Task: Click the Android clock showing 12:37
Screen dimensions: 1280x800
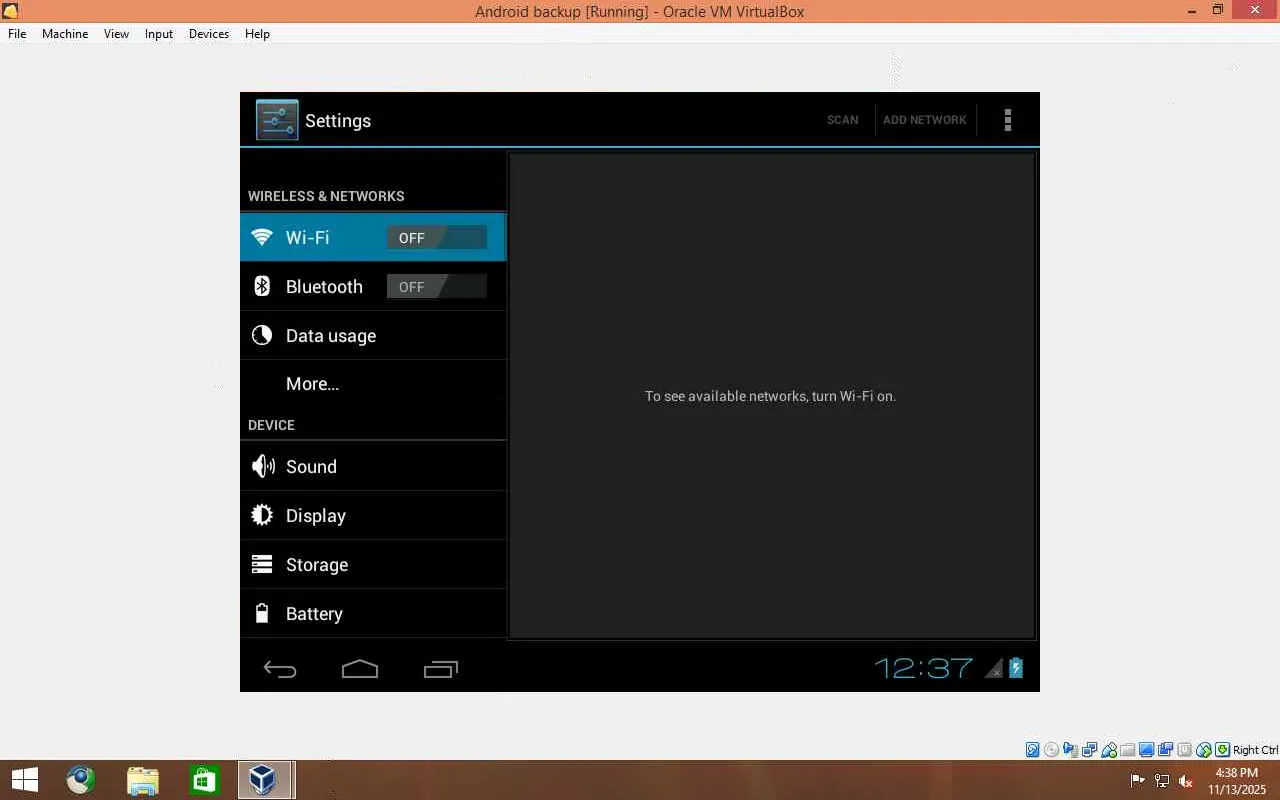Action: tap(924, 668)
